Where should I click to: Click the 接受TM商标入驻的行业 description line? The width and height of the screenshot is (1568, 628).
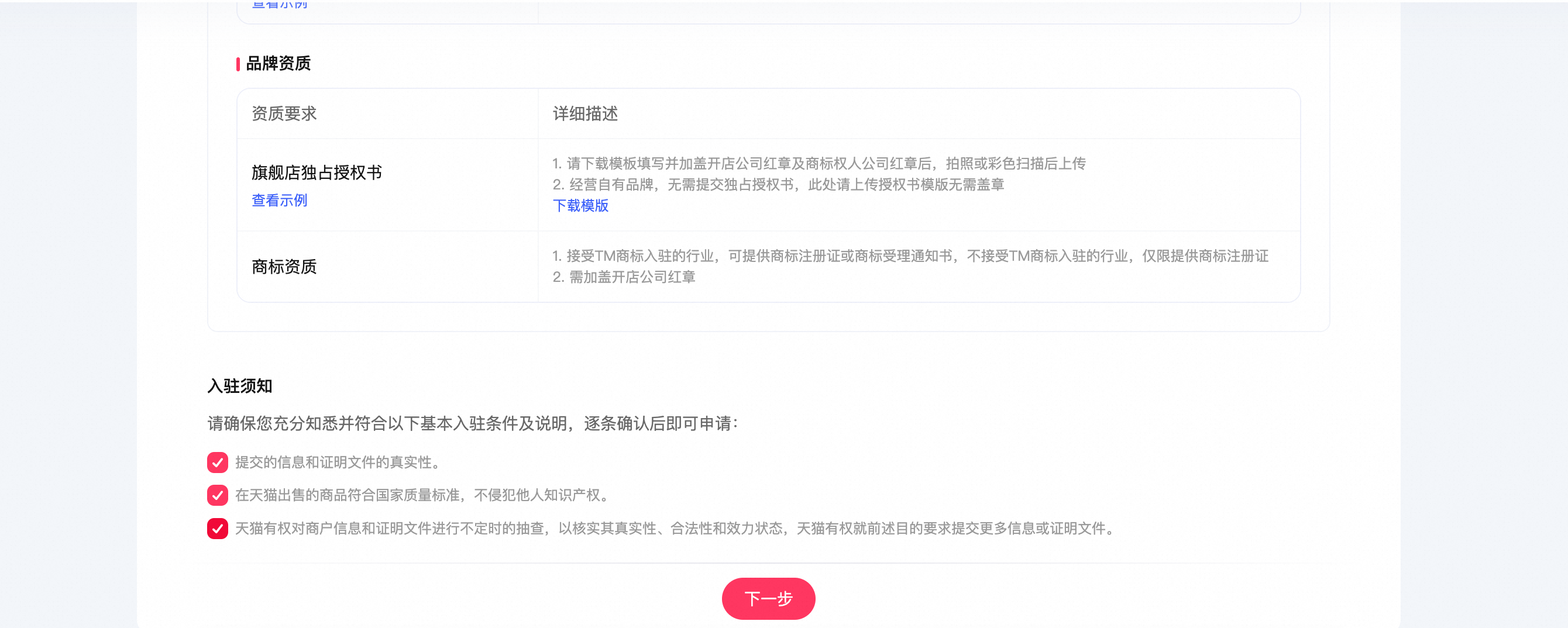coord(910,256)
